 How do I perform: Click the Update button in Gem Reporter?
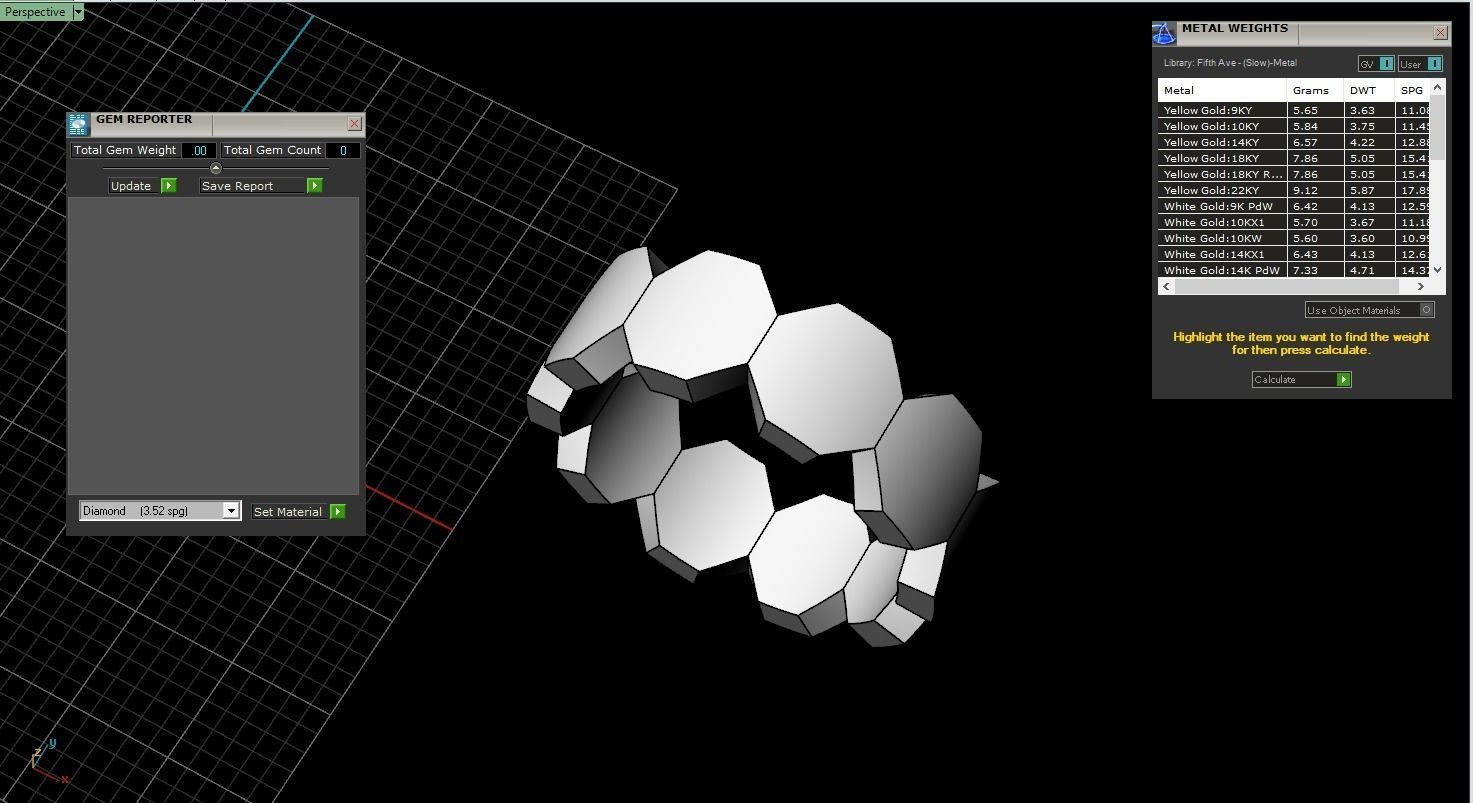(x=143, y=186)
